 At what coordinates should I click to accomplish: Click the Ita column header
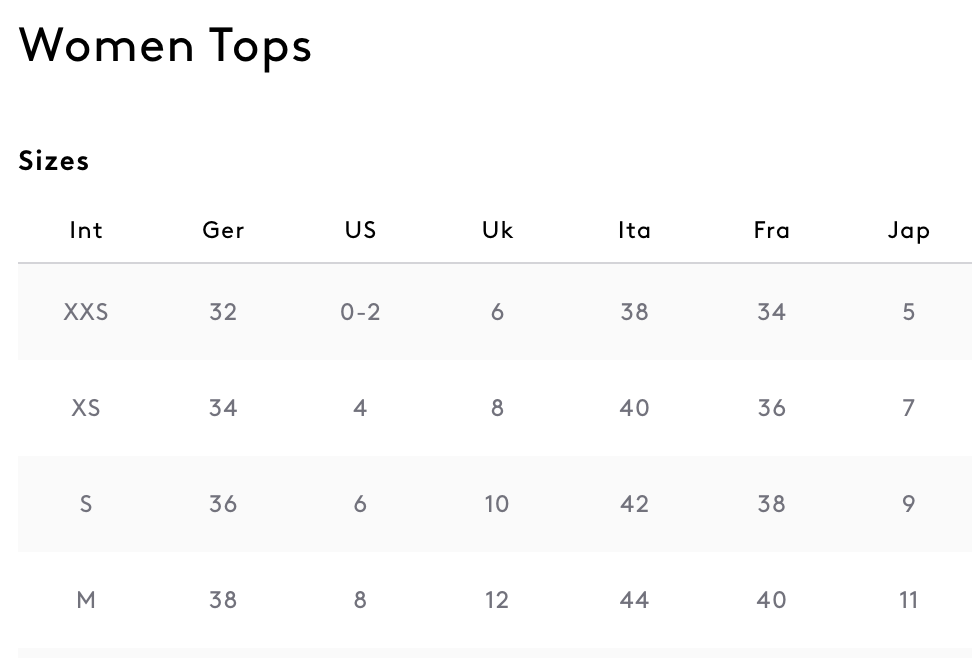634,231
